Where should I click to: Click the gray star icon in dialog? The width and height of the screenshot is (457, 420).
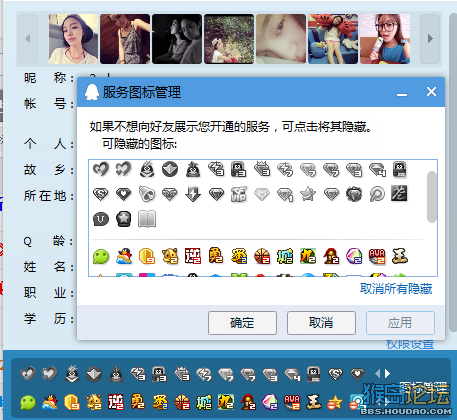308,194
